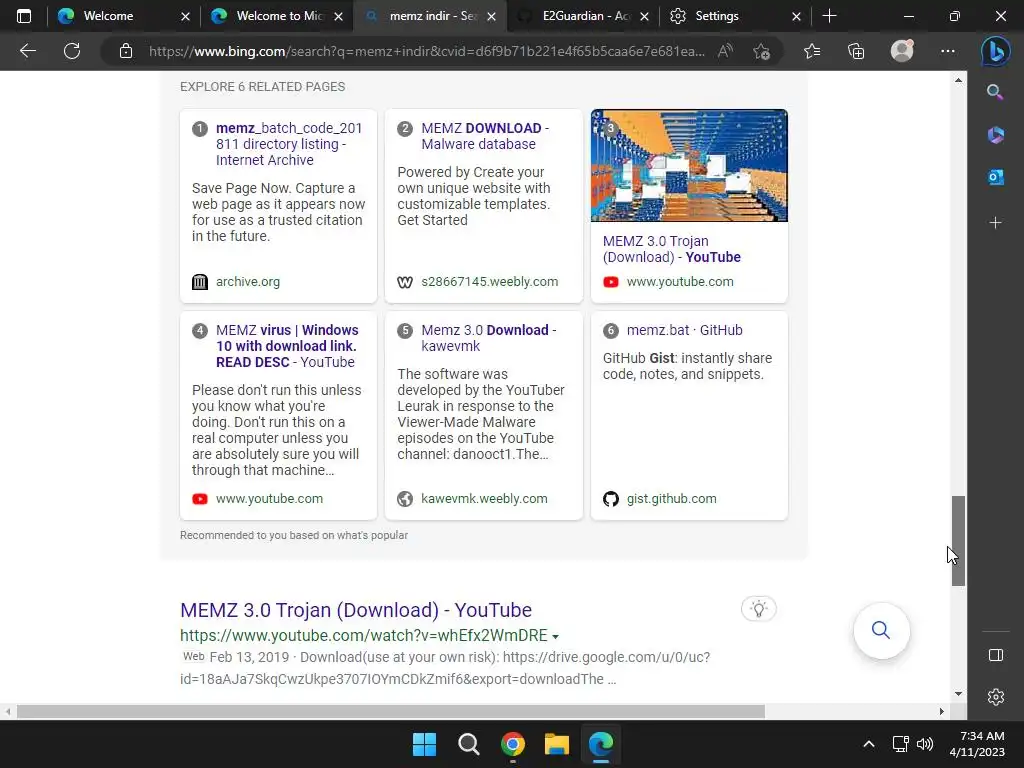This screenshot has height=768, width=1024.
Task: Open the Microsoft 365 sidebar icon
Action: coord(995,135)
